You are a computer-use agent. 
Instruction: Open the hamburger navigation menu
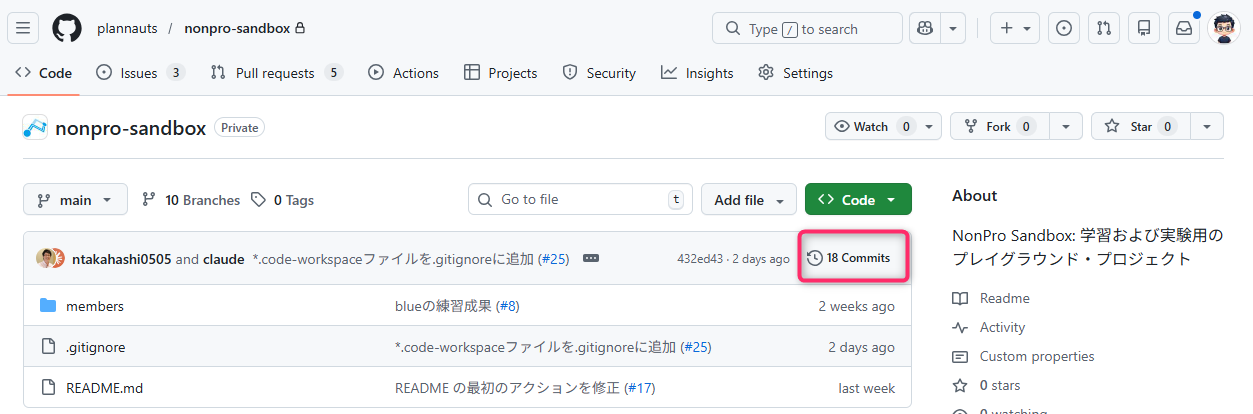[x=24, y=28]
